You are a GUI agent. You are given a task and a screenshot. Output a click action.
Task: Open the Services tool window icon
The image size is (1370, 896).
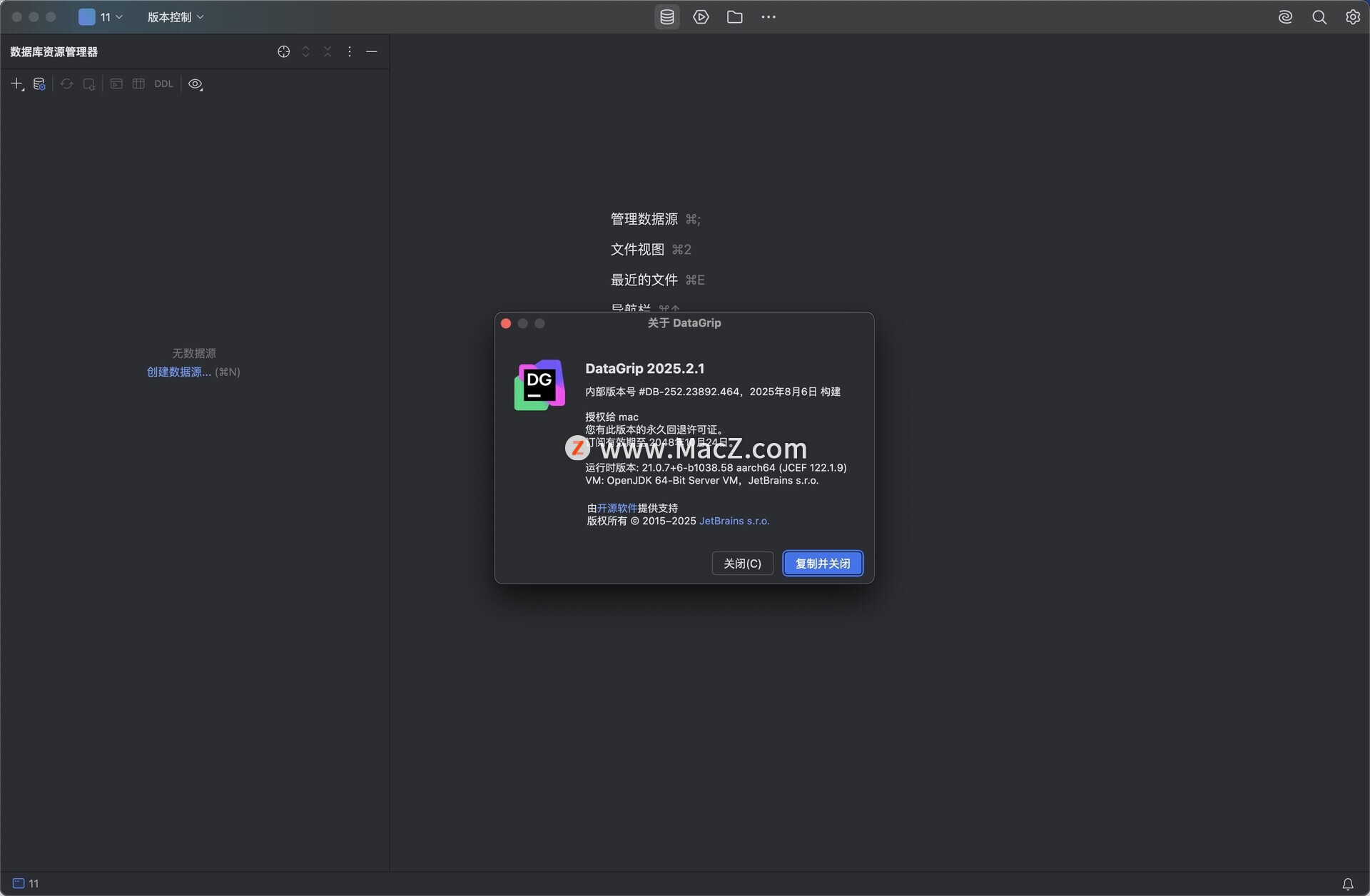click(701, 17)
